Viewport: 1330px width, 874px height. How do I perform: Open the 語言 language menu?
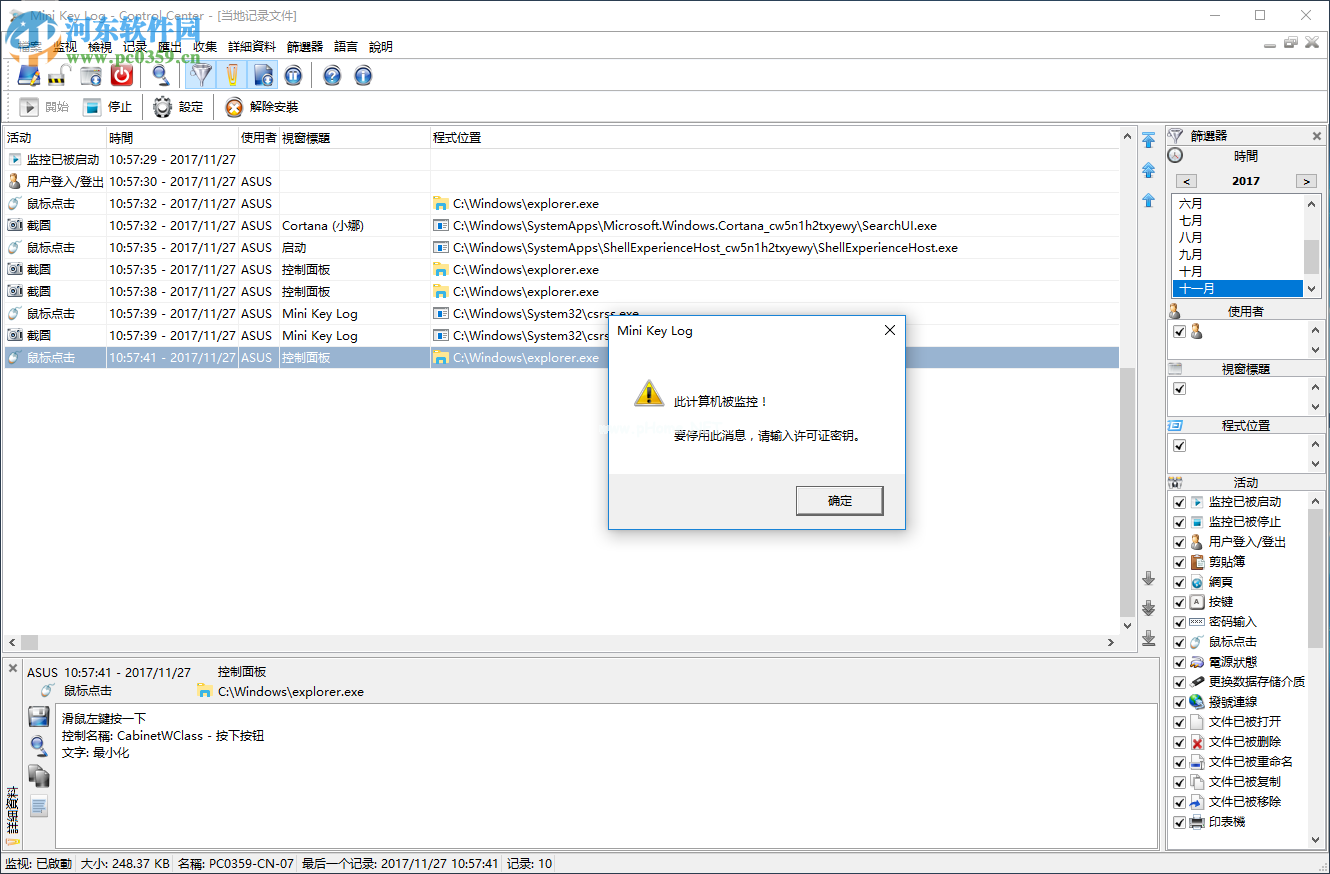coord(346,46)
